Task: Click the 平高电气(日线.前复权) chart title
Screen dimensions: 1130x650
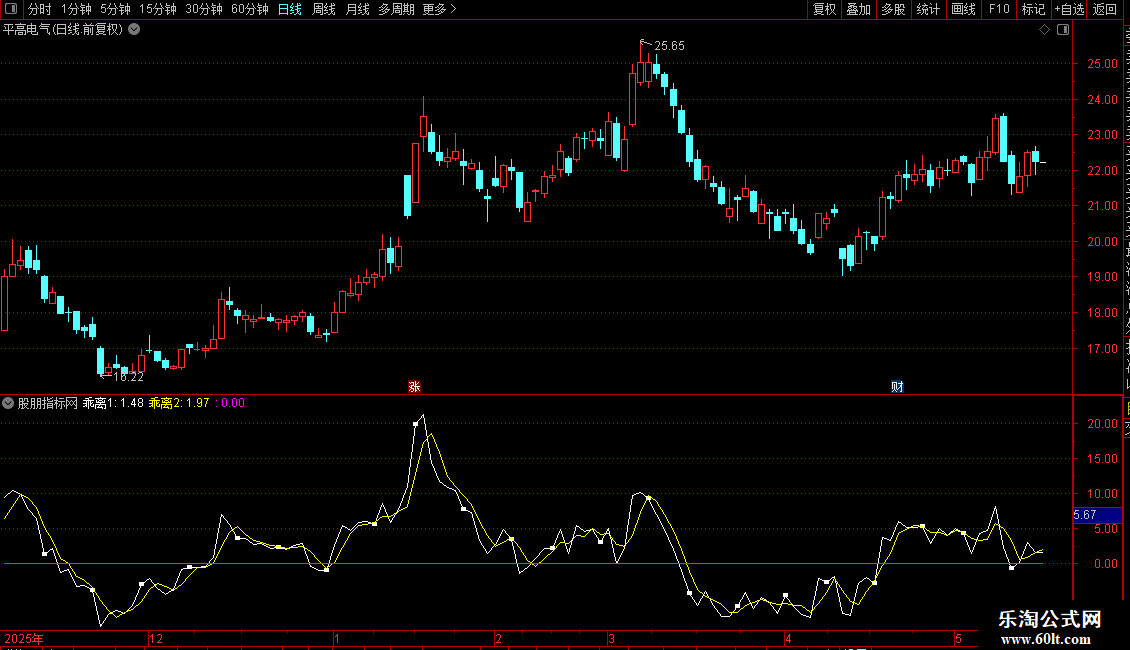Action: [63, 30]
